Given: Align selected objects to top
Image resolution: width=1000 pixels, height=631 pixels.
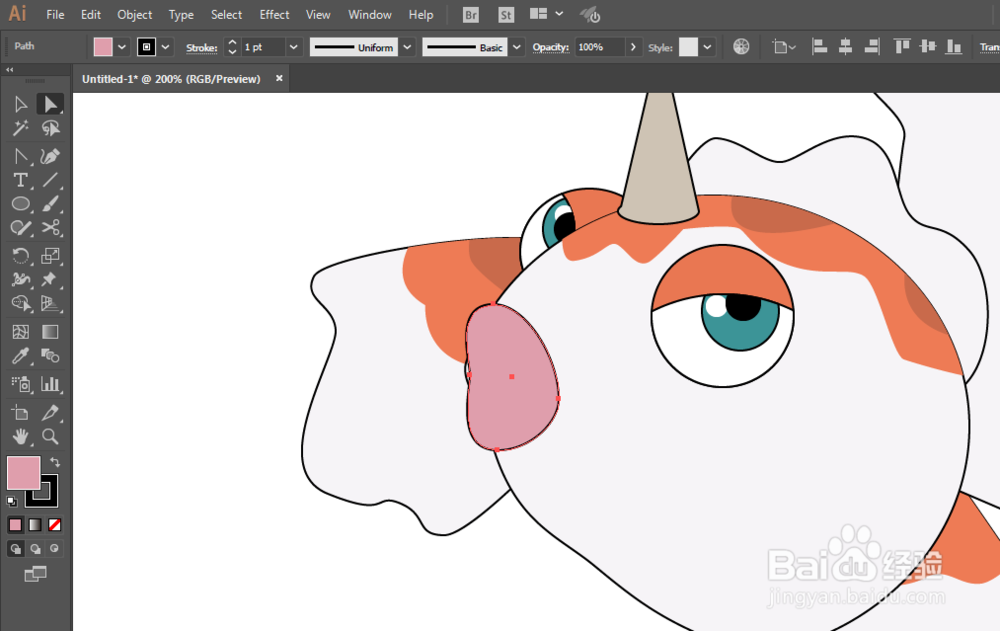Looking at the screenshot, I should click(902, 47).
